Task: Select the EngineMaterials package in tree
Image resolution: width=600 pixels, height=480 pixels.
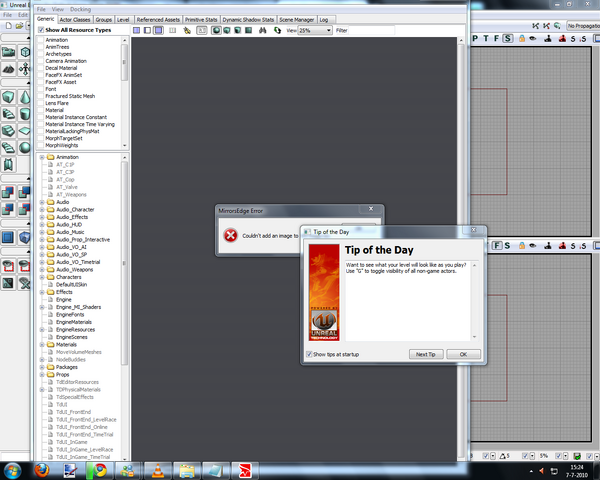Action: point(74,322)
